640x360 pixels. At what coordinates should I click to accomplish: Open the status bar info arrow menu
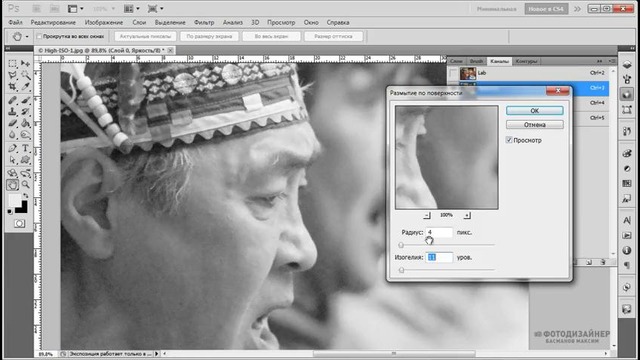click(156, 354)
